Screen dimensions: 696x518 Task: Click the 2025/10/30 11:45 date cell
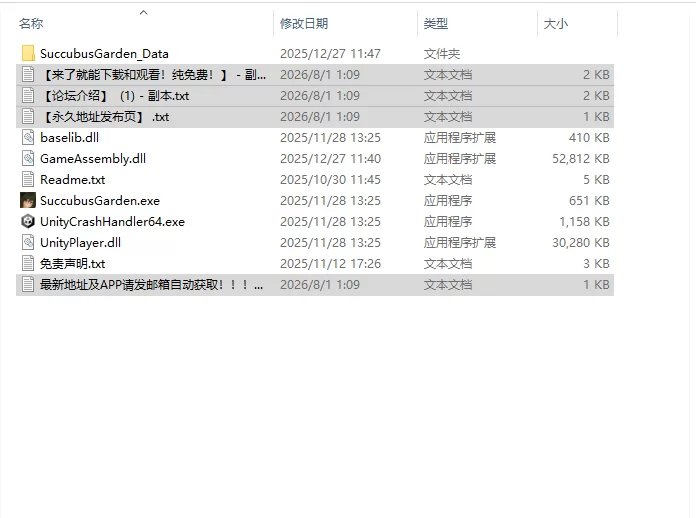330,180
